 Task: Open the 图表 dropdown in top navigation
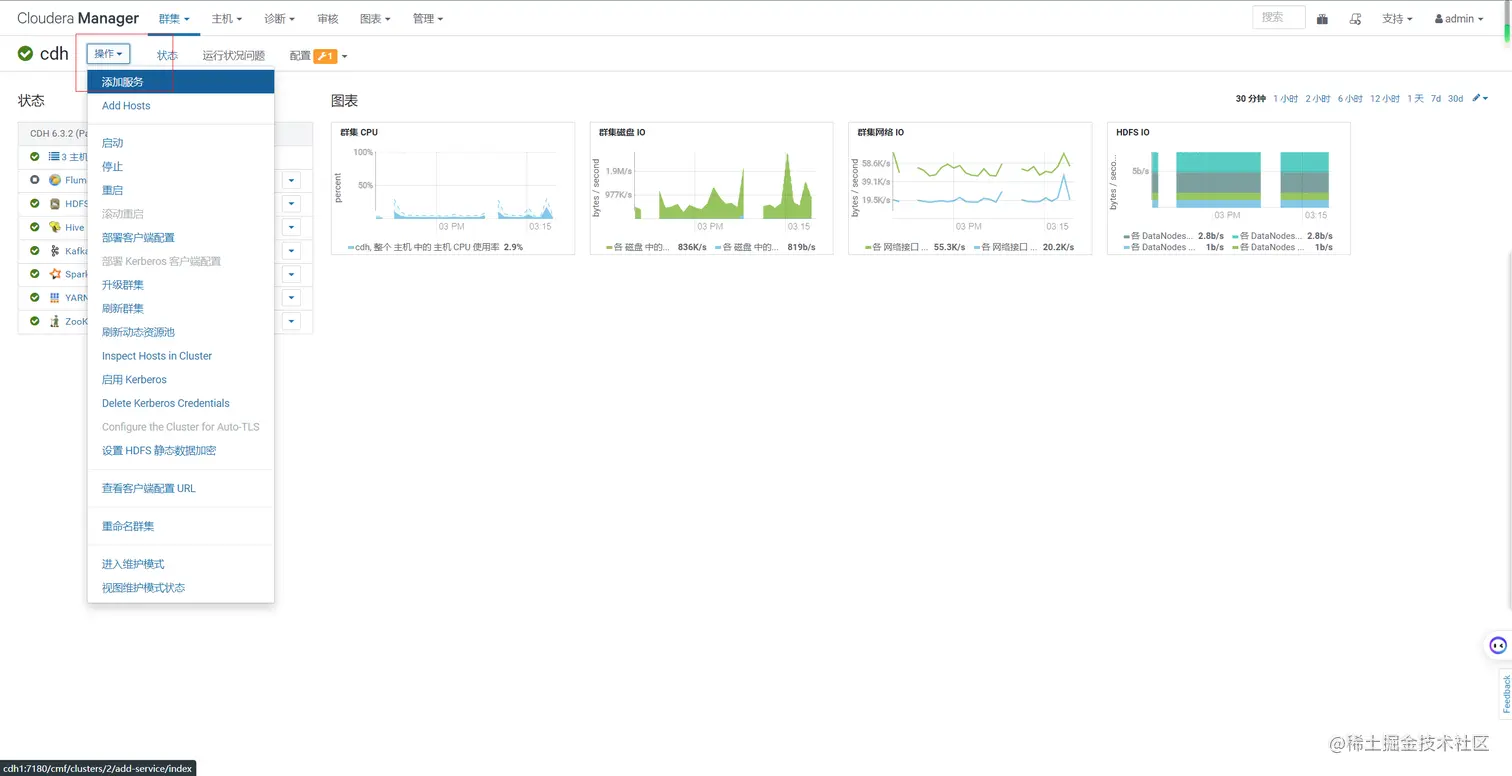point(375,18)
